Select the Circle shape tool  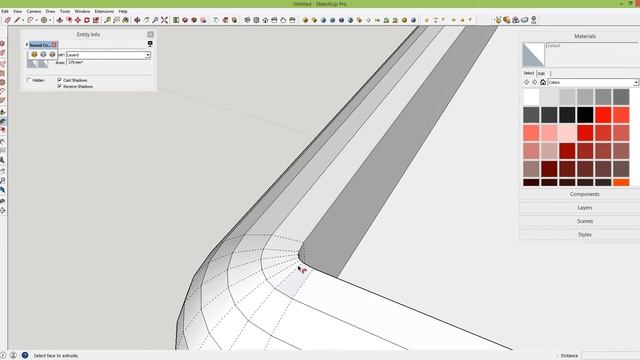tap(44, 20)
